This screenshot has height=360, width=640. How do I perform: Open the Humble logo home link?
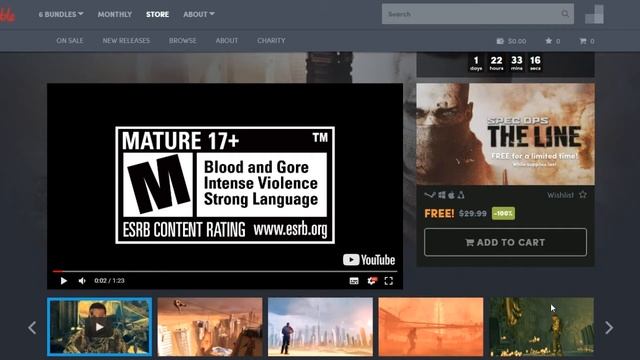(7, 15)
